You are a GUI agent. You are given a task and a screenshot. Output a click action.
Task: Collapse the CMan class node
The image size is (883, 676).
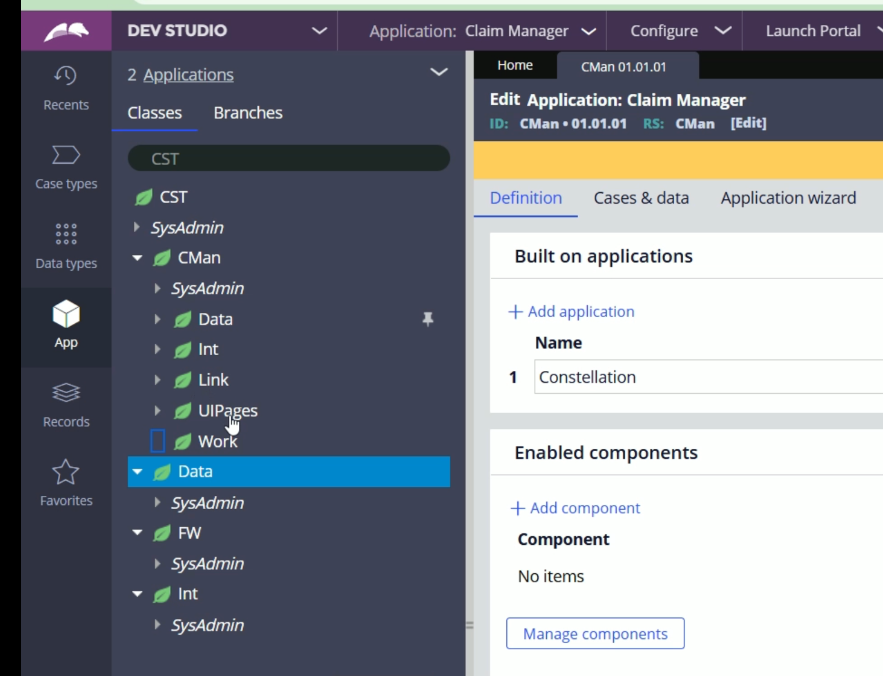pyautogui.click(x=137, y=258)
